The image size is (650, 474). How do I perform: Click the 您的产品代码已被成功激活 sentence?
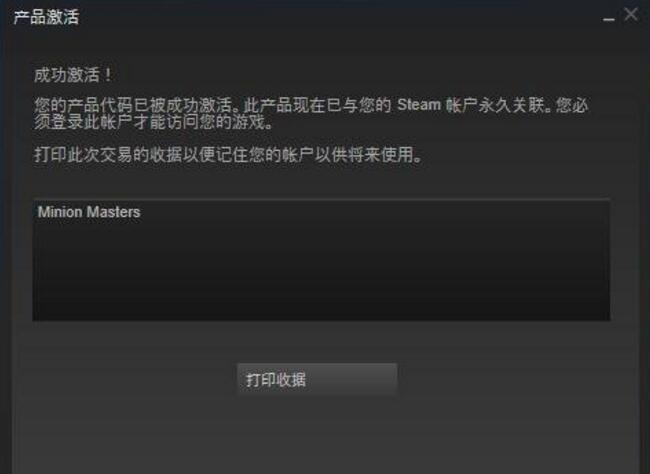click(x=133, y=105)
